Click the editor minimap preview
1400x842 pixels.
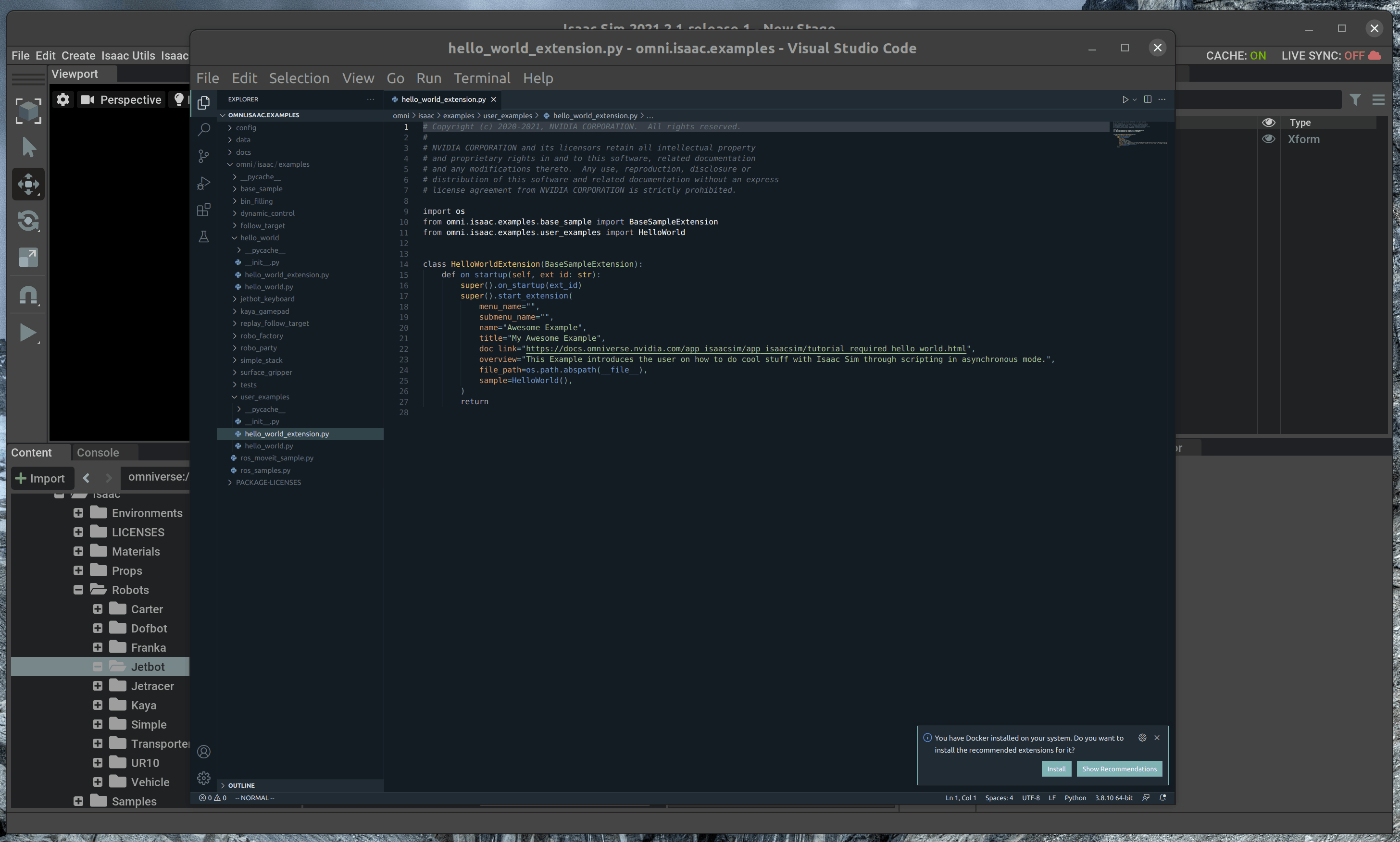1138,136
